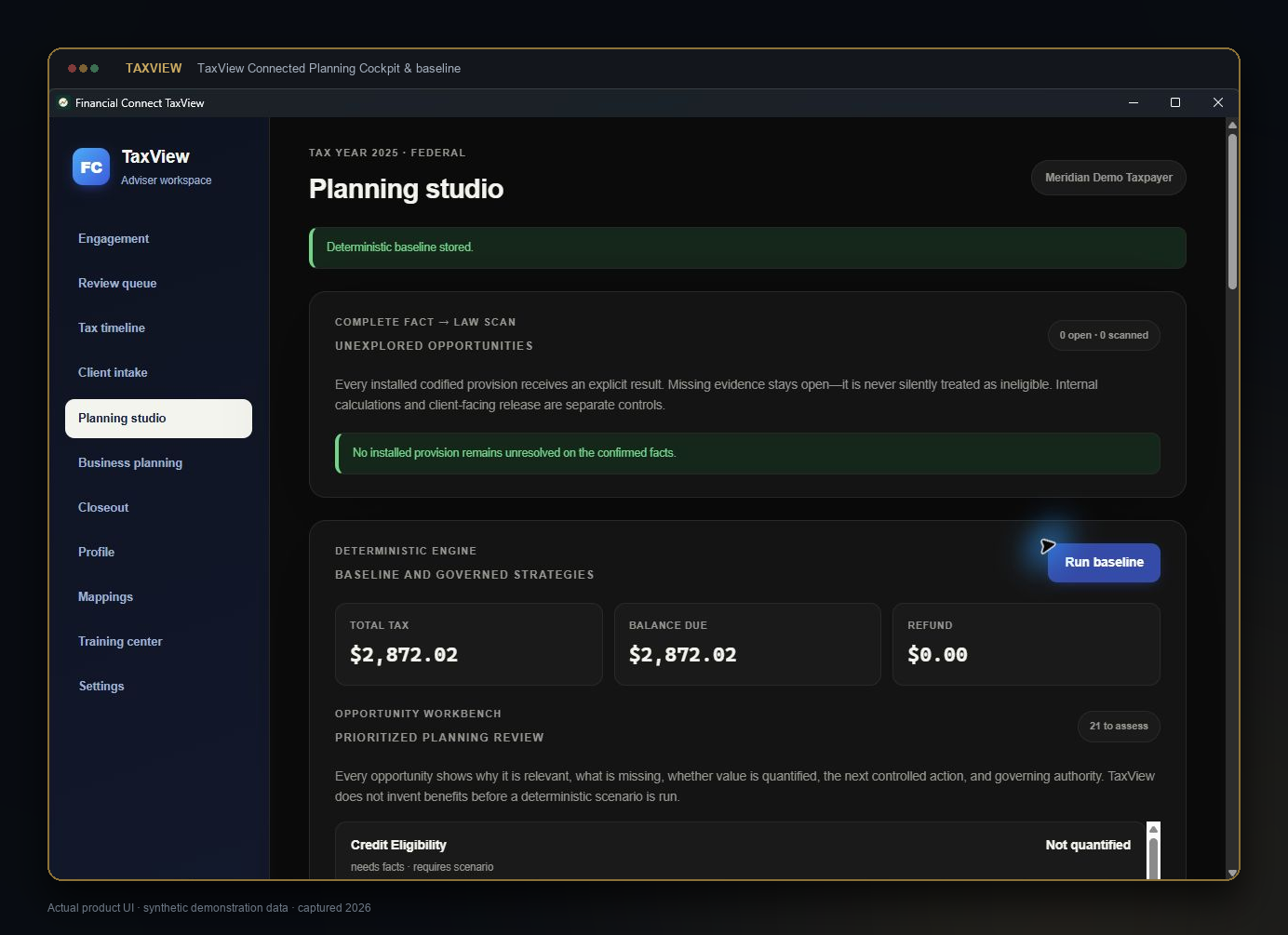
Task: Click the main scrollbar down arrow
Action: (1232, 873)
